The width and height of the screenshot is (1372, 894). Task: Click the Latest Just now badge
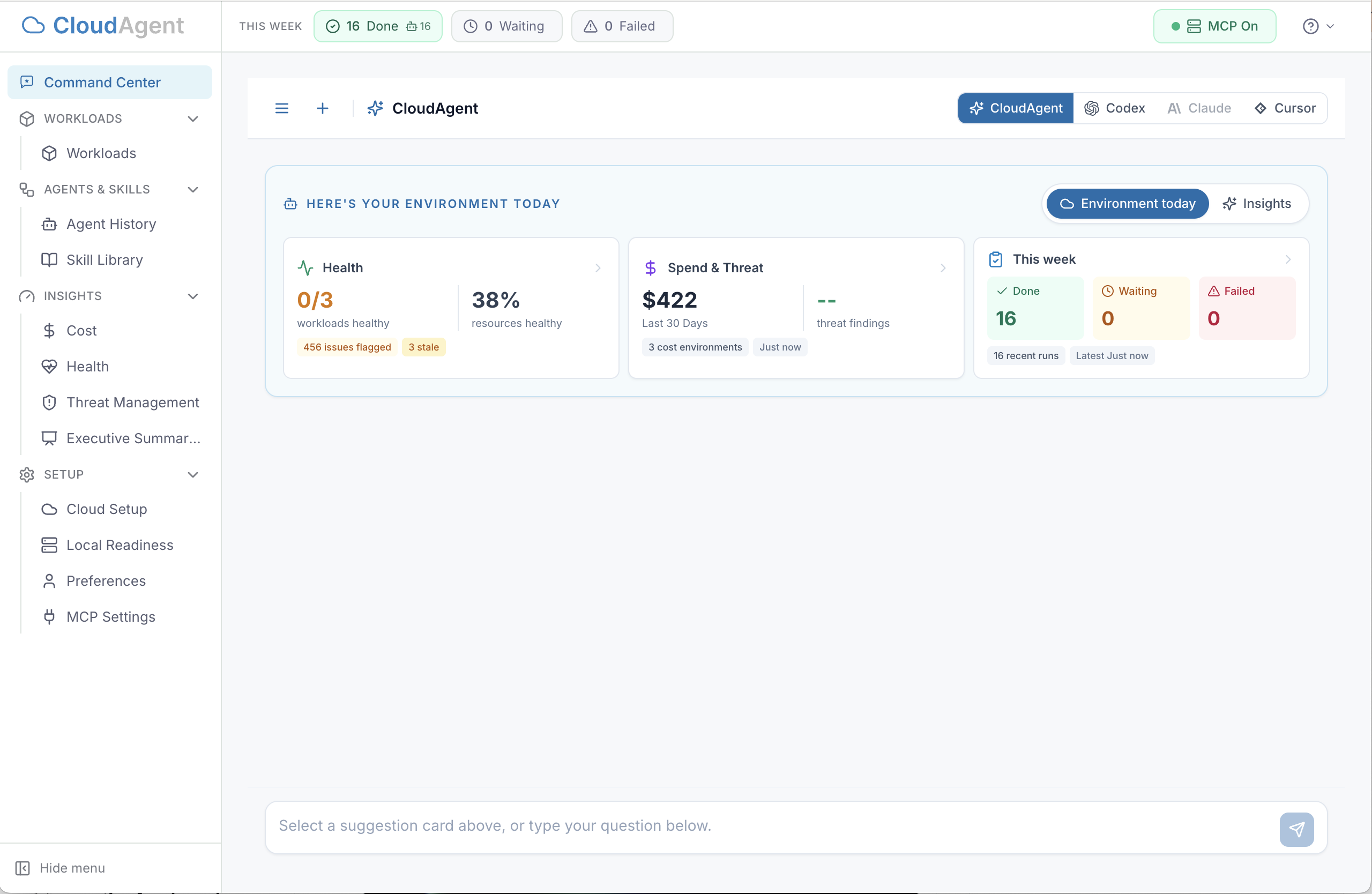tap(1112, 356)
